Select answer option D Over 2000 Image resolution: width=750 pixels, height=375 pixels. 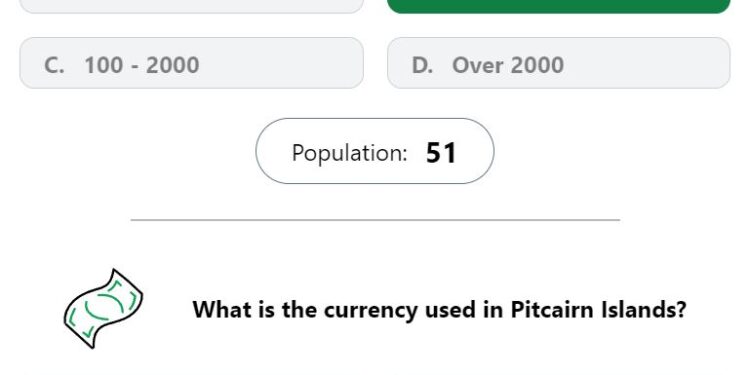coord(559,63)
